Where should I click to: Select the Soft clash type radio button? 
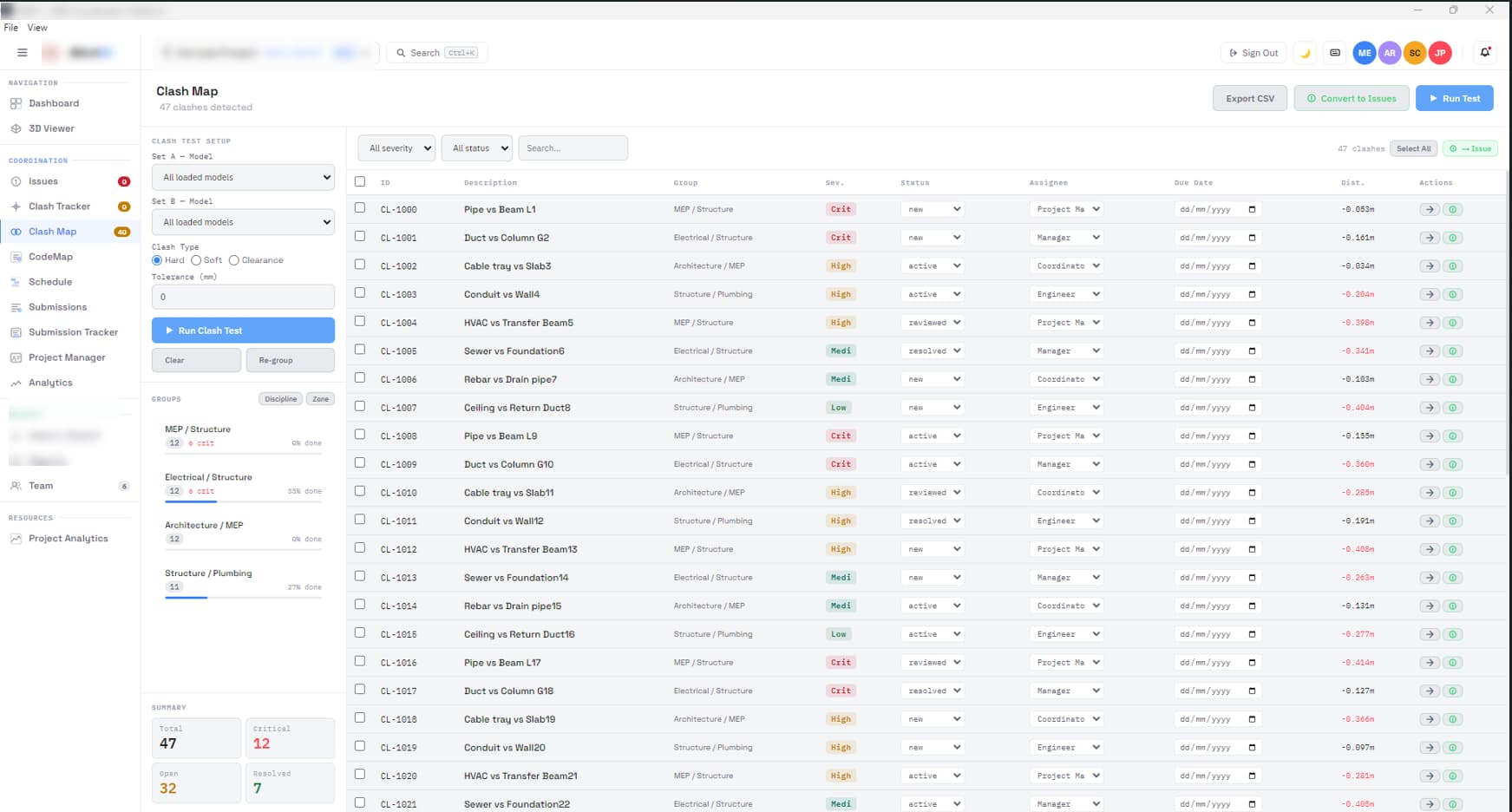coord(196,260)
